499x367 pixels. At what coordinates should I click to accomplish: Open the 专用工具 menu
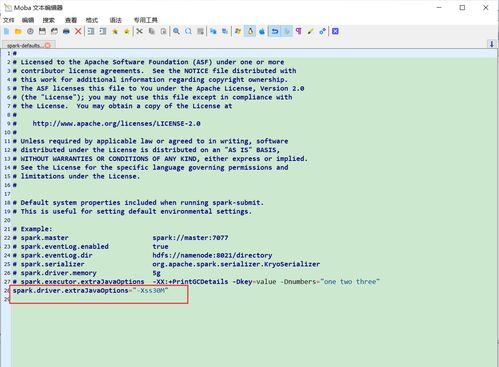pyautogui.click(x=146, y=20)
